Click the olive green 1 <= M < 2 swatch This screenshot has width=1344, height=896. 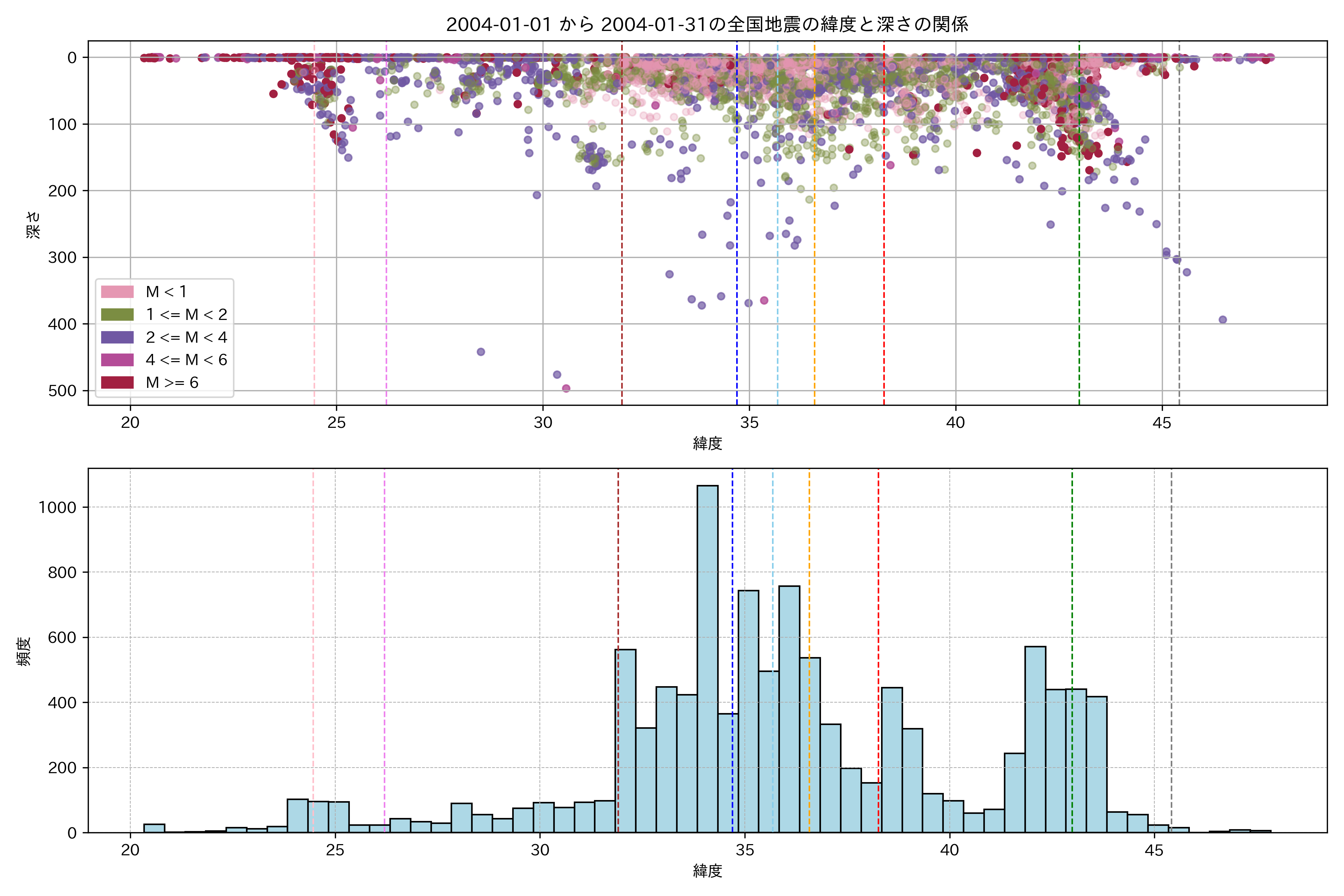[x=117, y=314]
